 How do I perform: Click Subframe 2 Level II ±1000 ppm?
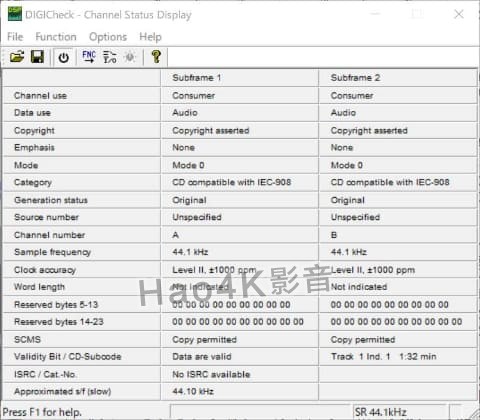point(373,270)
